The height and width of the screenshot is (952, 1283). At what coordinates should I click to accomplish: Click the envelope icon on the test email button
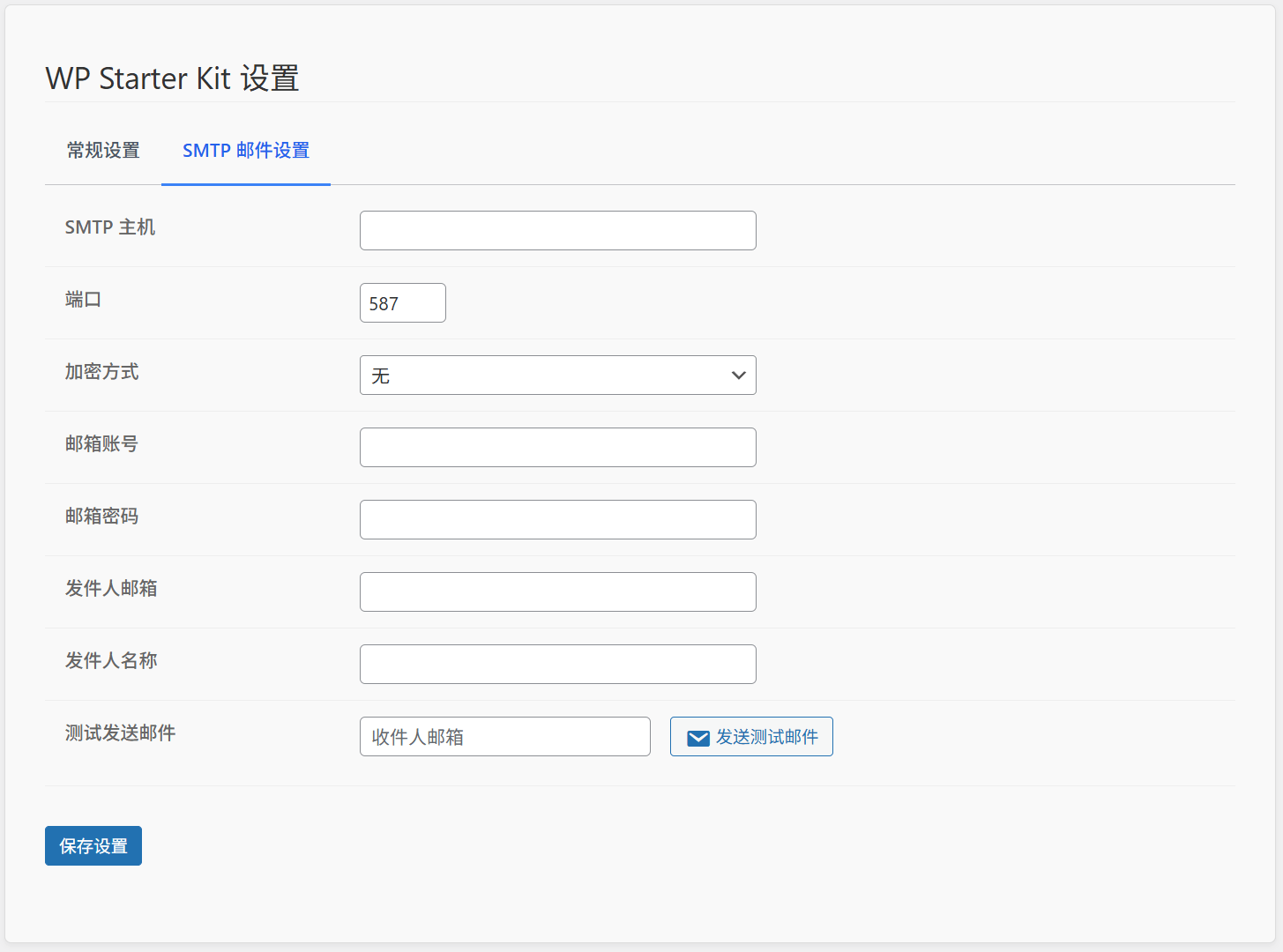click(697, 737)
